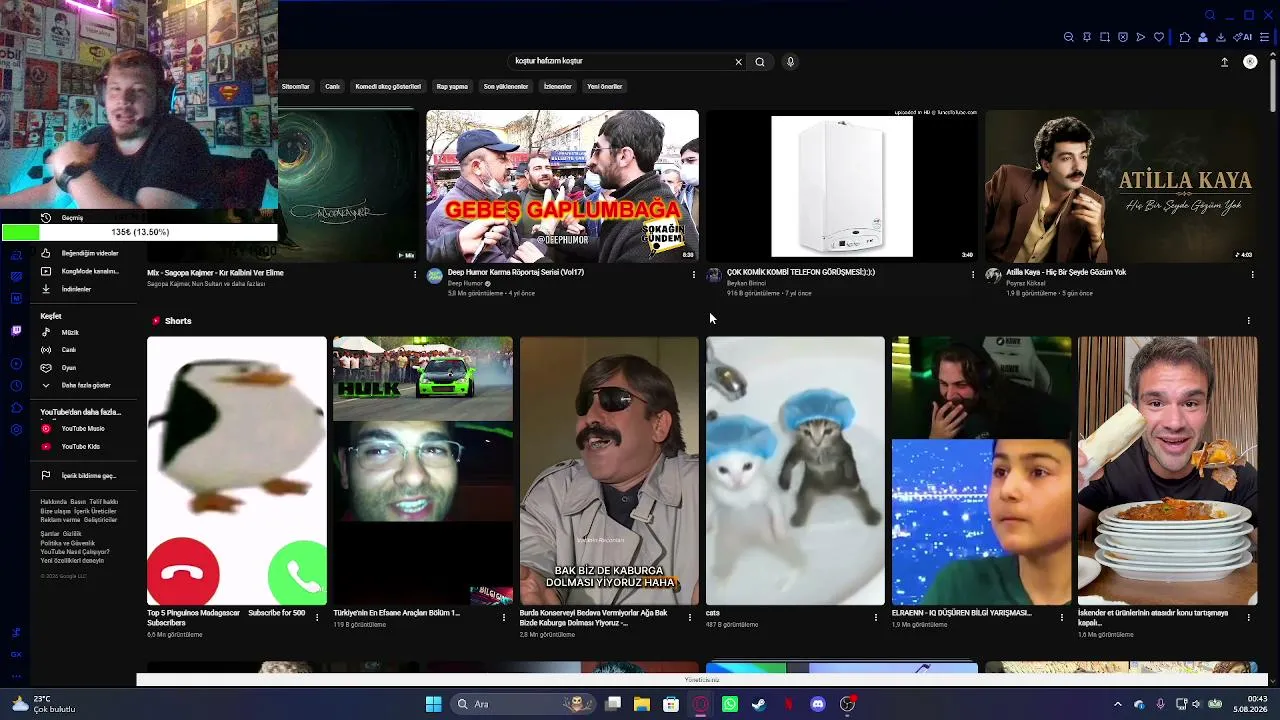1280x720 pixels.
Task: Click the heart bookmark icon in toolbar
Action: [1159, 38]
